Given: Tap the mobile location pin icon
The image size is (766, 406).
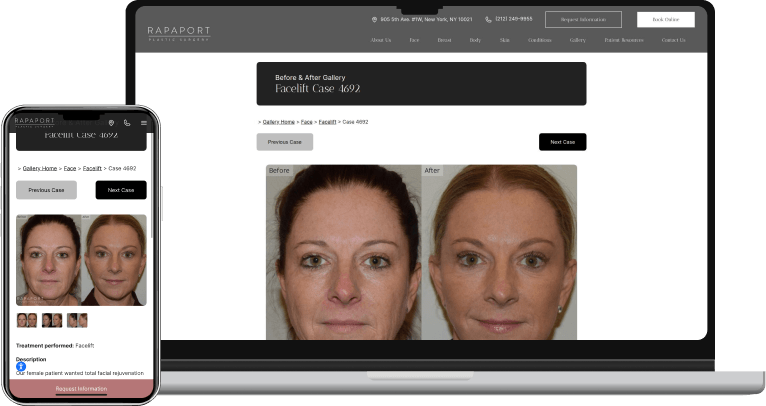Looking at the screenshot, I should [x=111, y=123].
